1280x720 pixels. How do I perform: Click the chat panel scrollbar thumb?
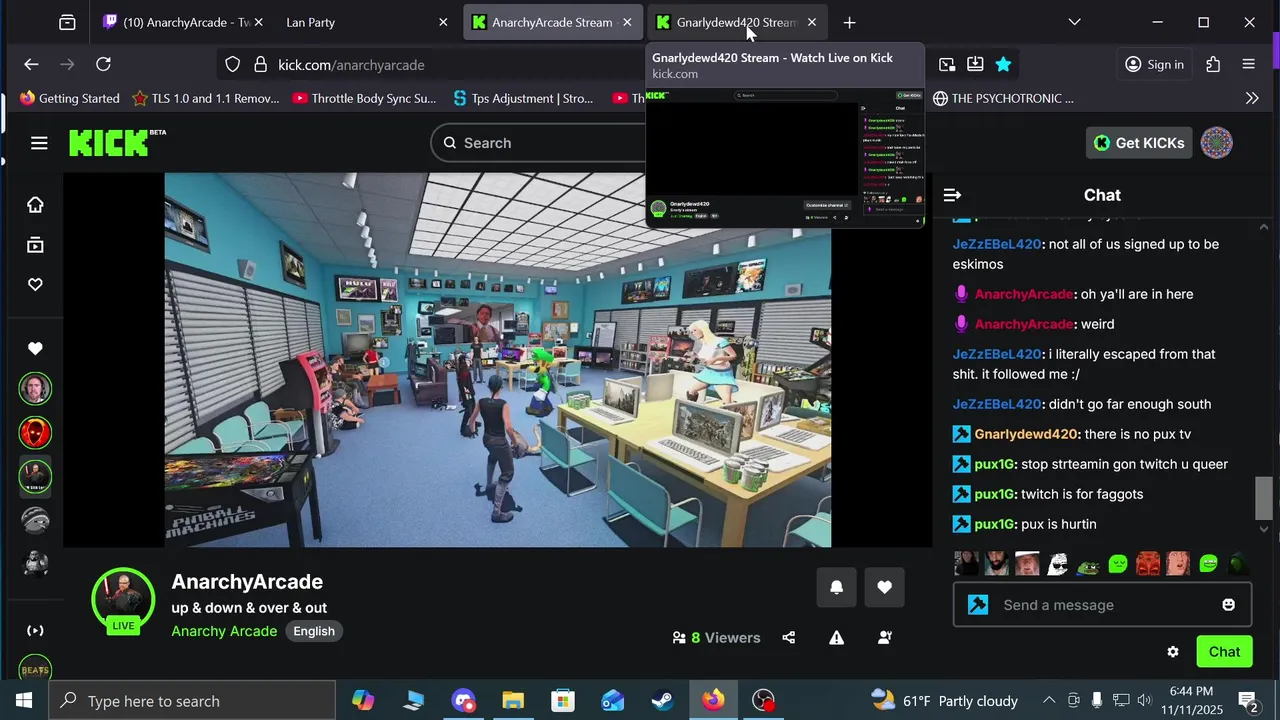1264,498
